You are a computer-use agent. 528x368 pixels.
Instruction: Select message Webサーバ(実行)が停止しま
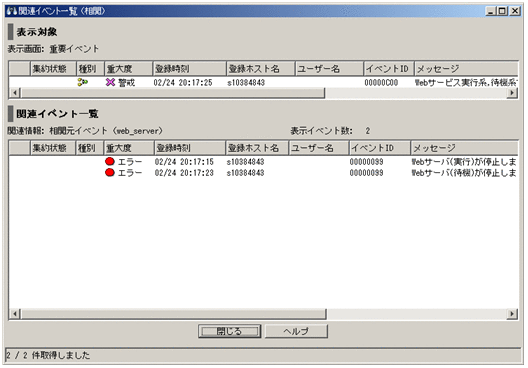(464, 162)
